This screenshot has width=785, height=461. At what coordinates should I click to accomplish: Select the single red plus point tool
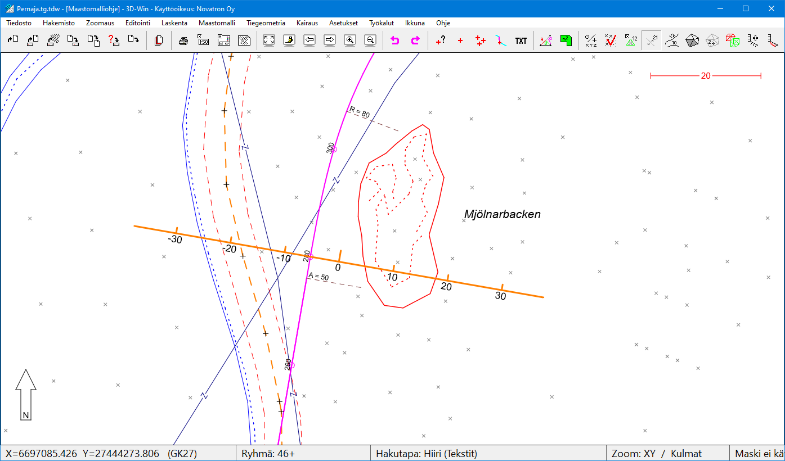tap(460, 40)
